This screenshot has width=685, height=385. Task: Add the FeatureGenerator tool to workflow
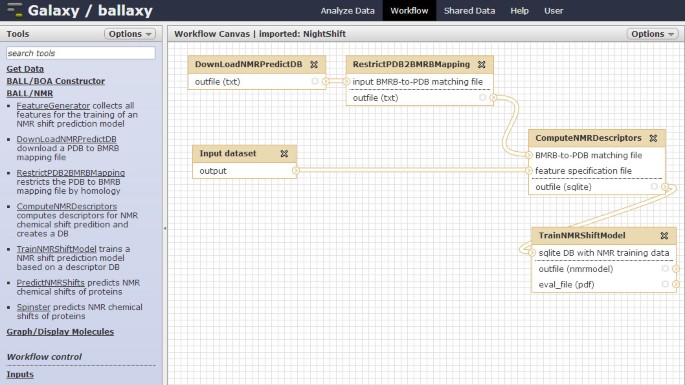pyautogui.click(x=53, y=105)
